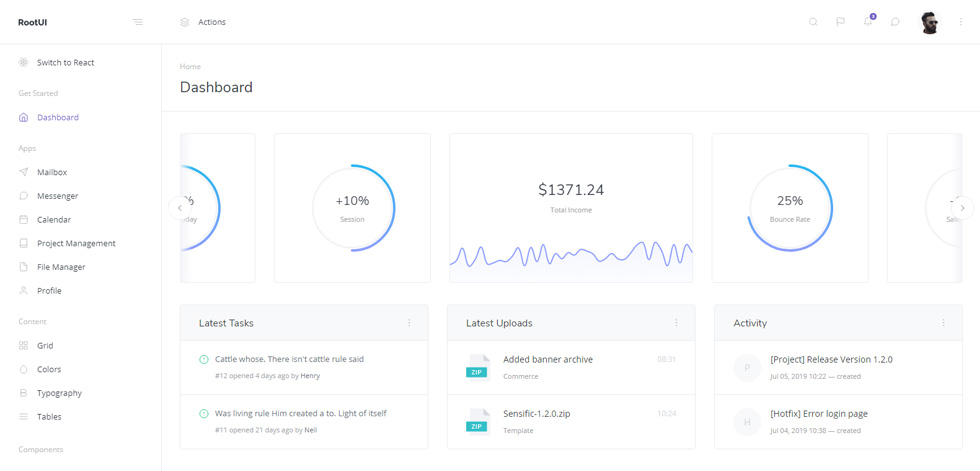Click the Grid squares icon
The image size is (980, 471).
click(24, 345)
